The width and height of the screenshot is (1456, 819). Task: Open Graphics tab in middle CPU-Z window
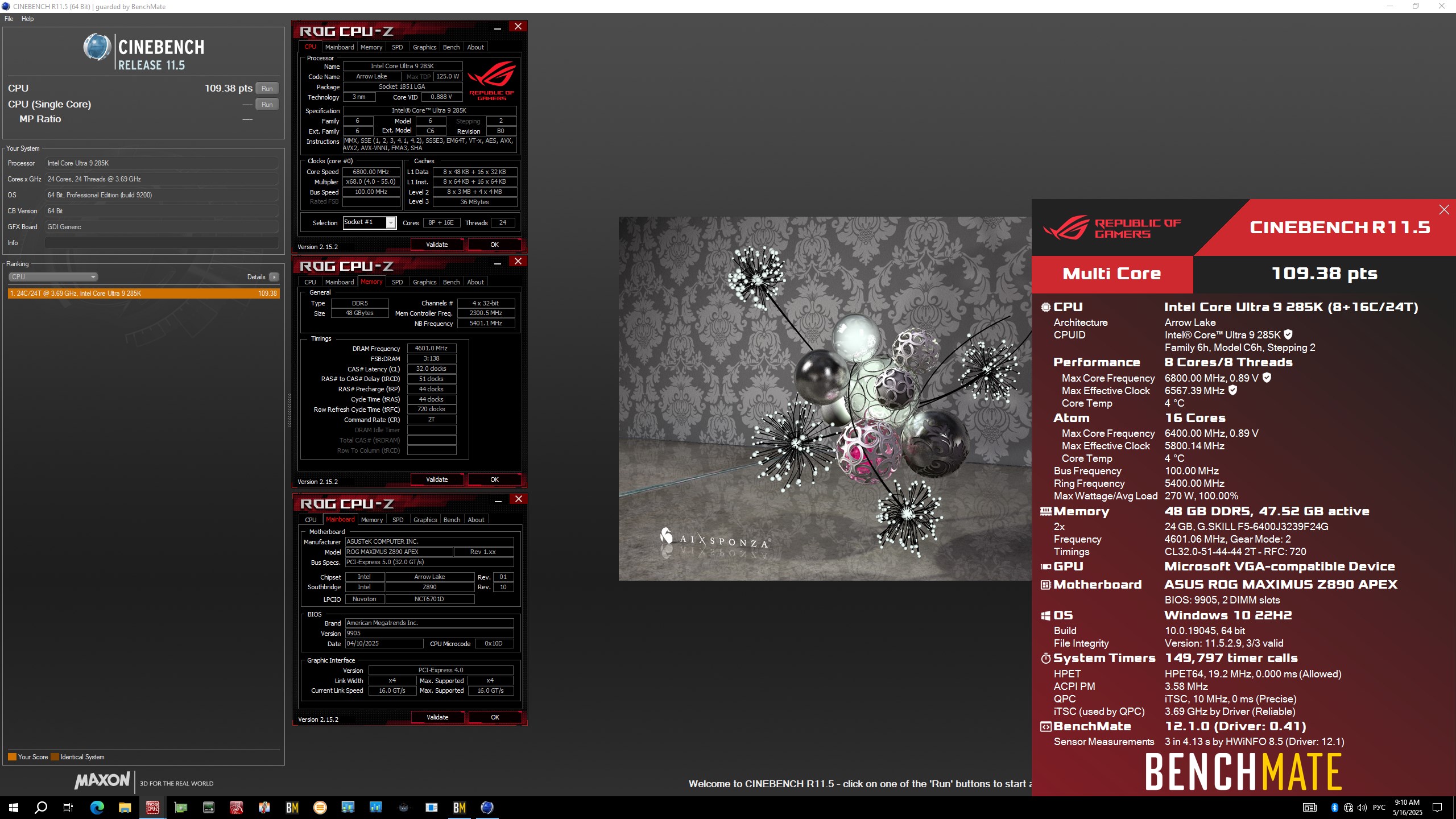pyautogui.click(x=425, y=282)
